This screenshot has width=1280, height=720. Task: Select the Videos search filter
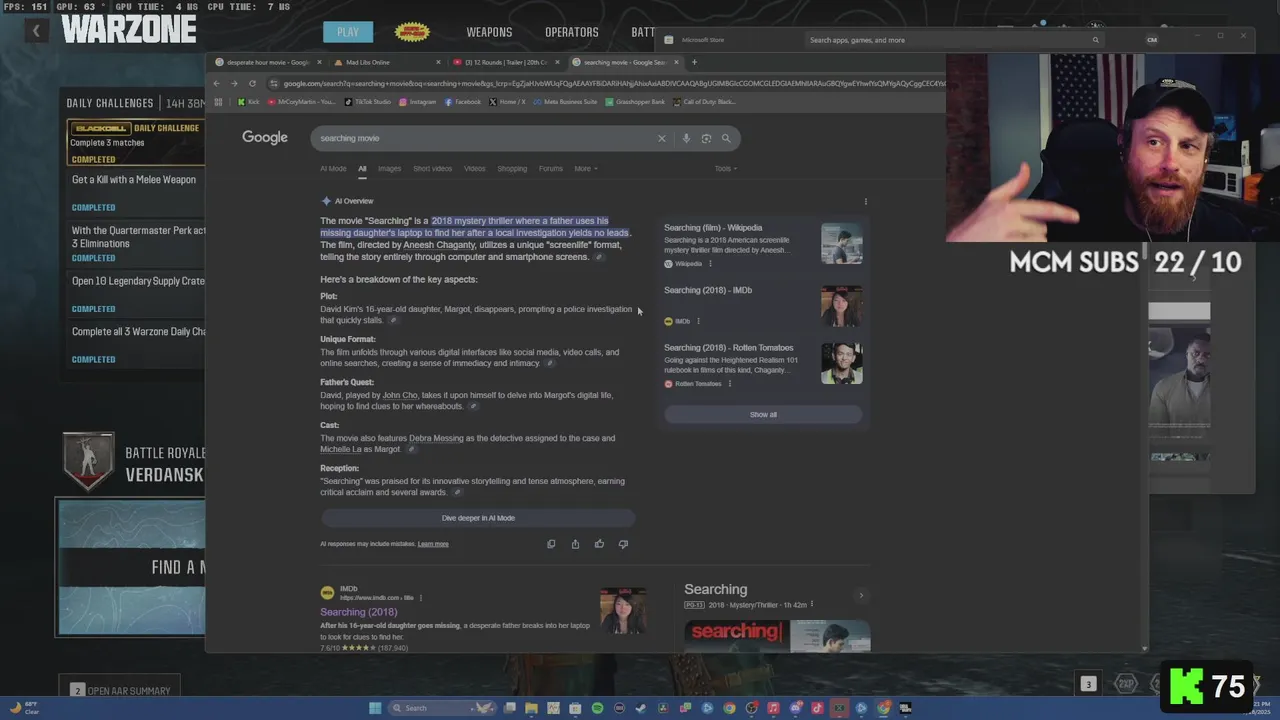pyautogui.click(x=475, y=168)
